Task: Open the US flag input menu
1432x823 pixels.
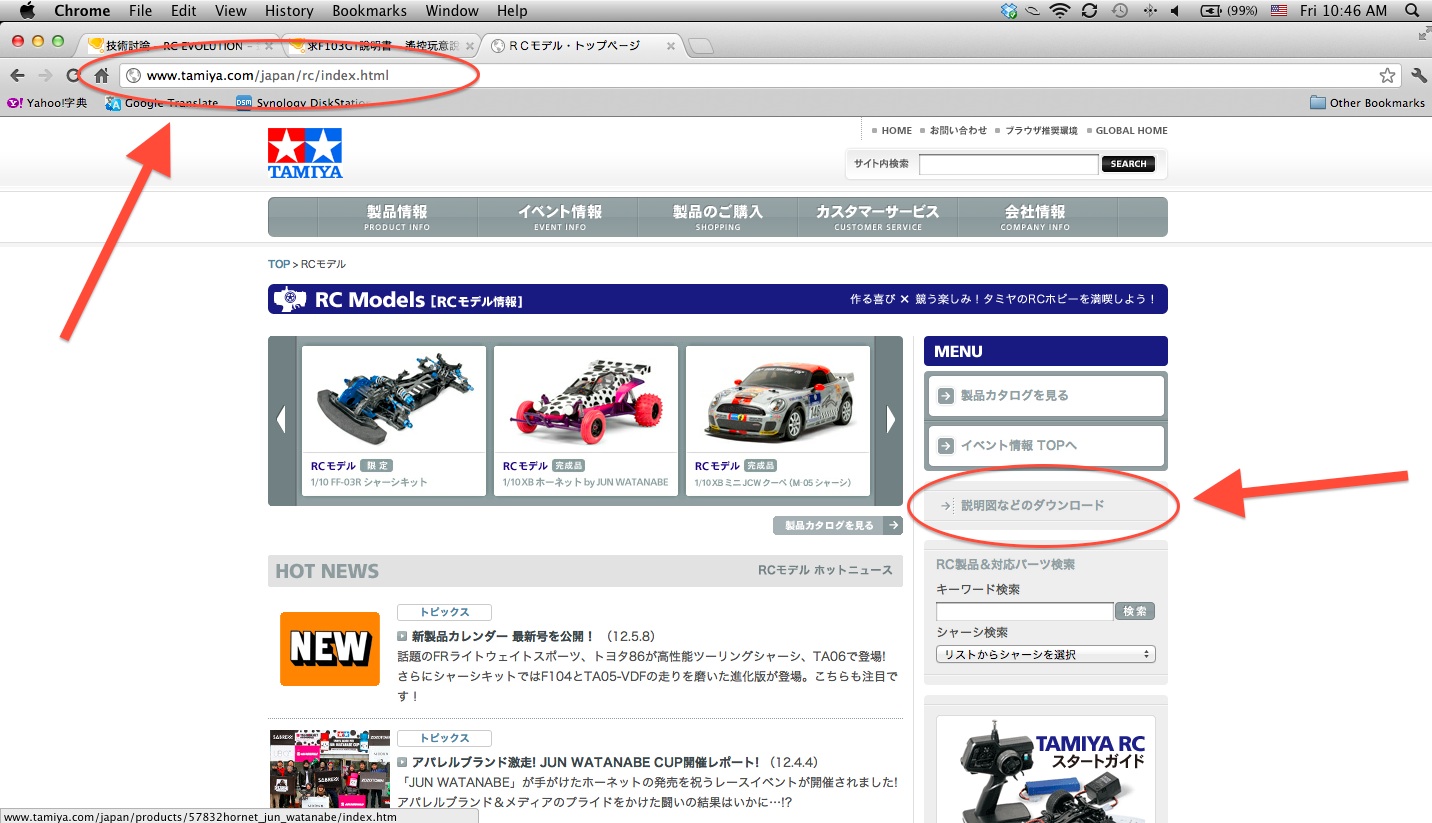Action: tap(1278, 11)
